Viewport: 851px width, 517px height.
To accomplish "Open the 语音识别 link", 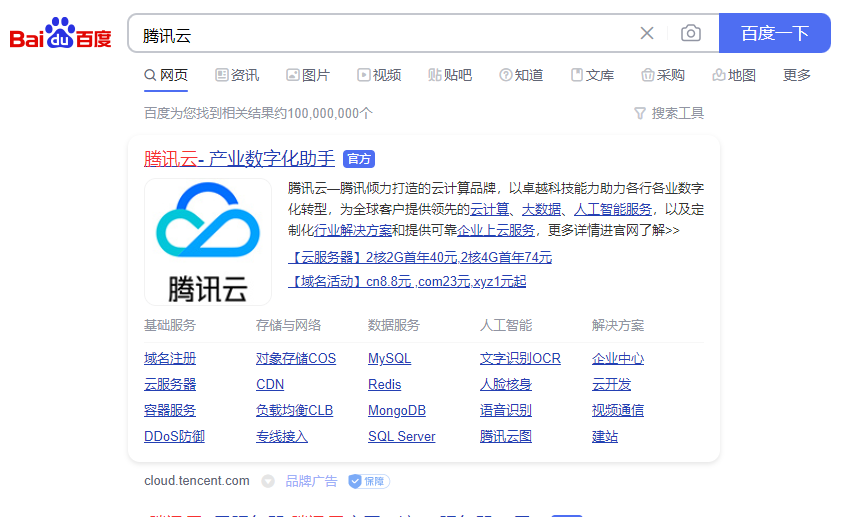I will (x=506, y=411).
